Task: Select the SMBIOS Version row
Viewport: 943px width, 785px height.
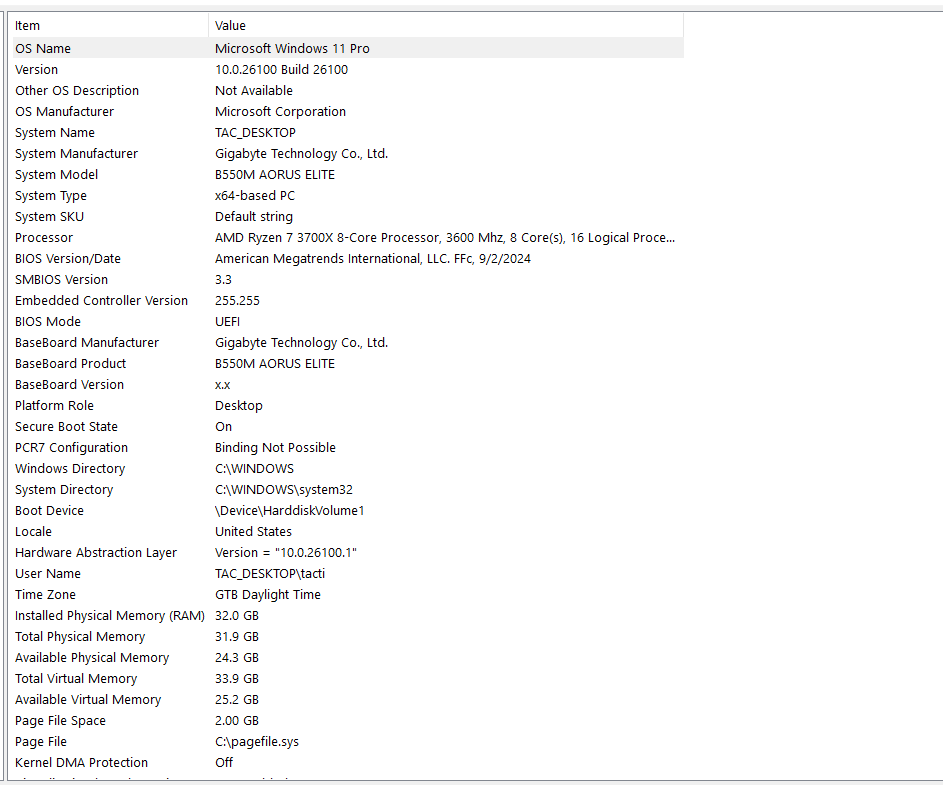Action: tap(348, 280)
